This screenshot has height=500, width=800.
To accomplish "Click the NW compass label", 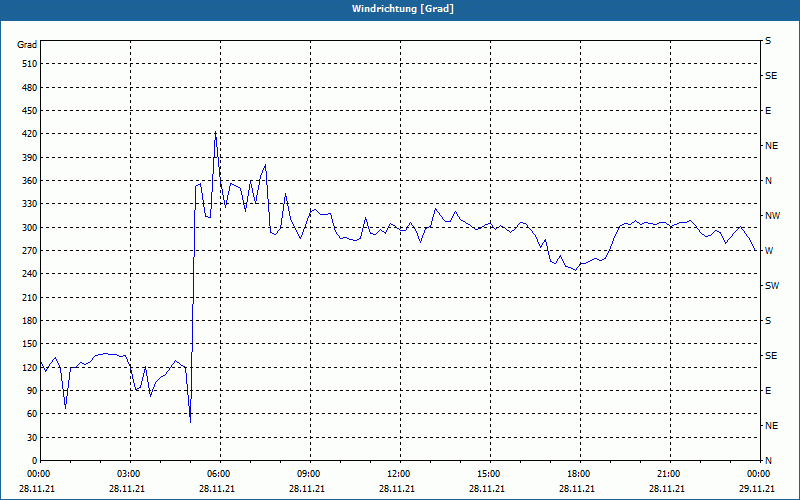I will [x=772, y=216].
